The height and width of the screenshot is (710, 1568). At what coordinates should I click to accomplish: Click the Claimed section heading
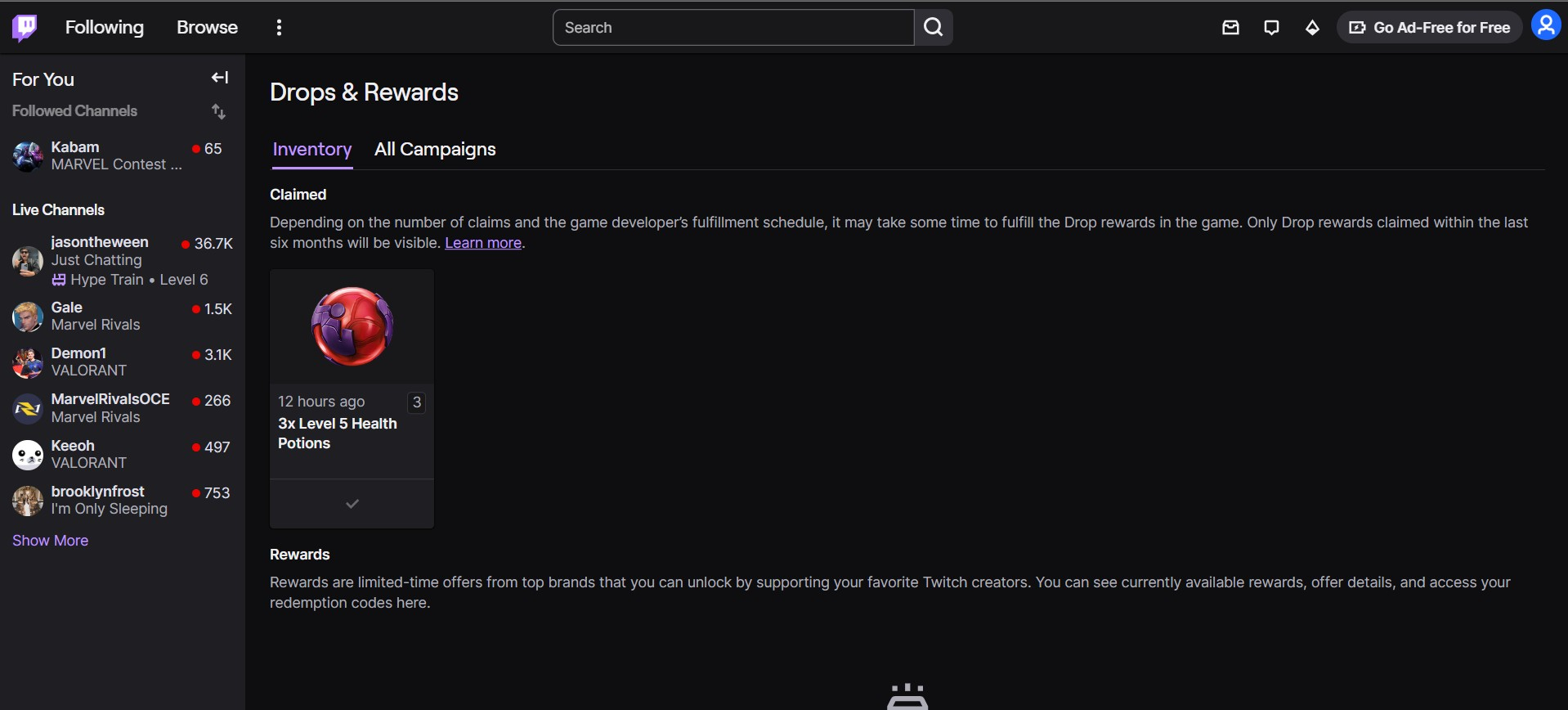pos(298,195)
